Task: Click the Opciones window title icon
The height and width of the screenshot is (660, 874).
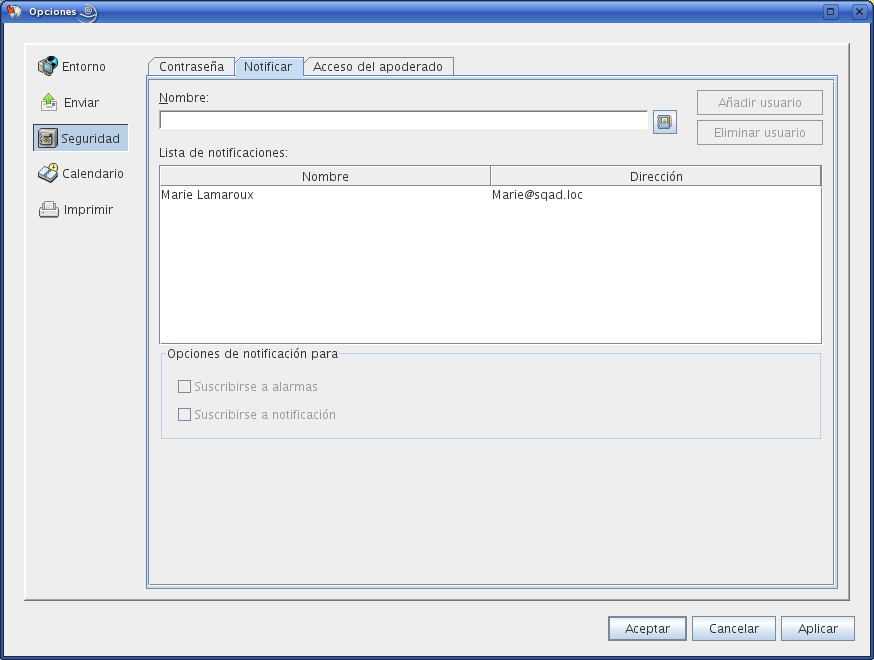Action: 13,11
